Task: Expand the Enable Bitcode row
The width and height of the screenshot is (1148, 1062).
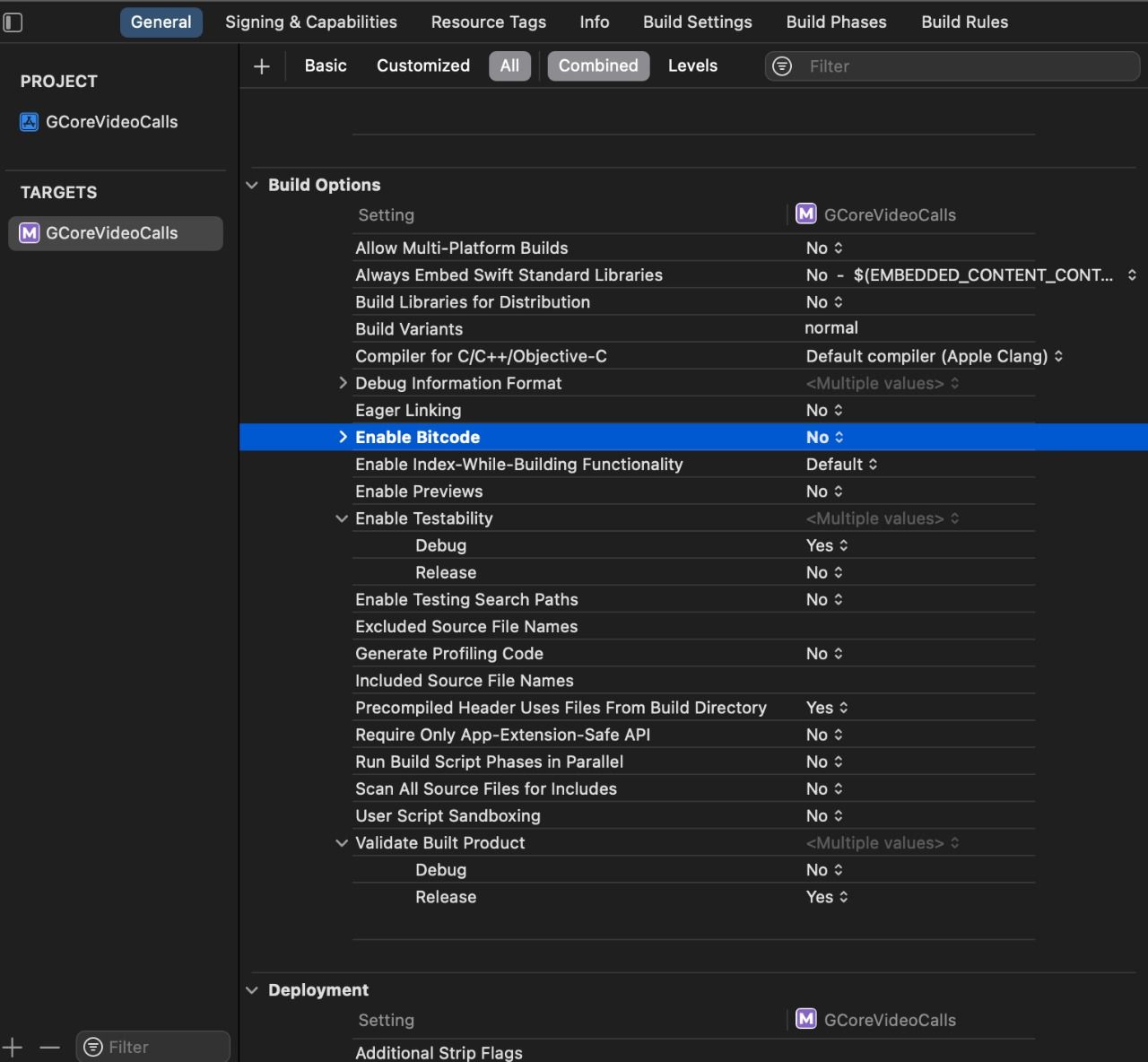Action: tap(343, 437)
